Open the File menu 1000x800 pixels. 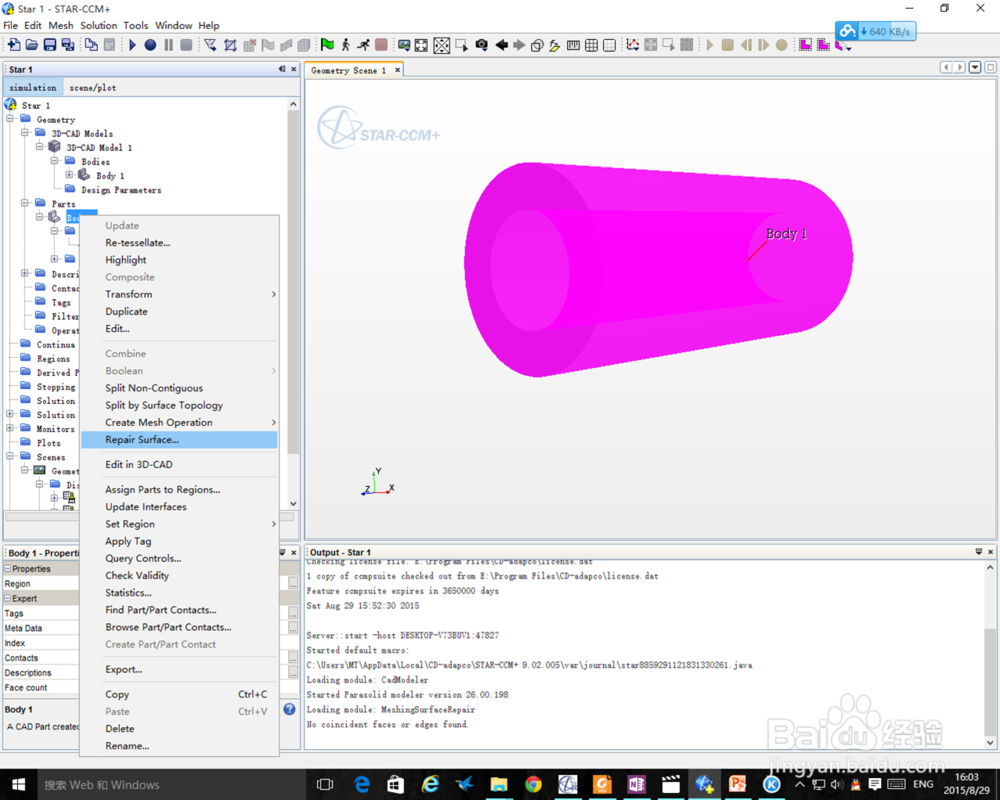pos(10,26)
